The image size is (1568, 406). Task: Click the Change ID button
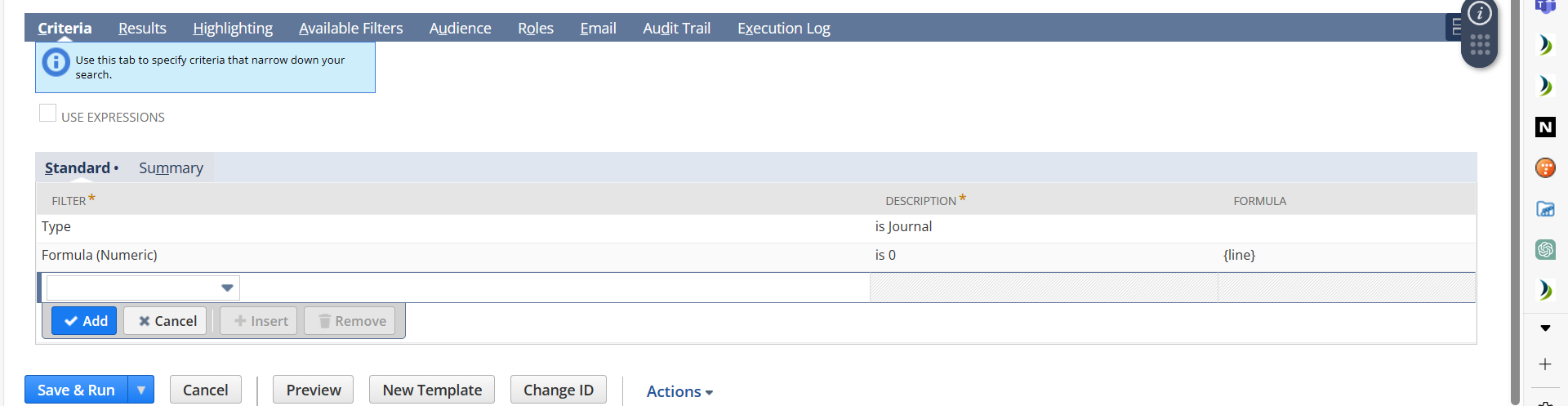click(558, 390)
